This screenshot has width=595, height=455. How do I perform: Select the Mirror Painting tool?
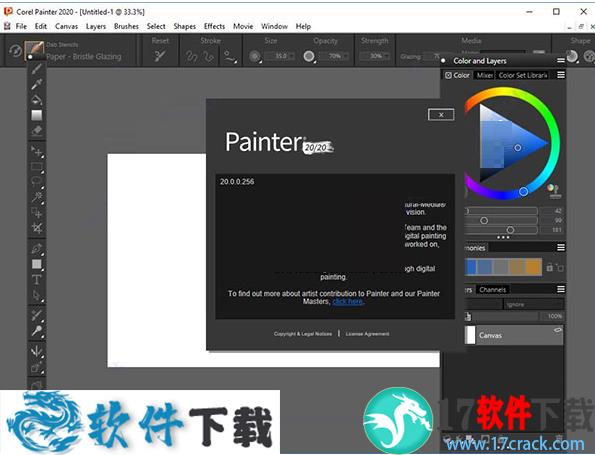point(36,351)
